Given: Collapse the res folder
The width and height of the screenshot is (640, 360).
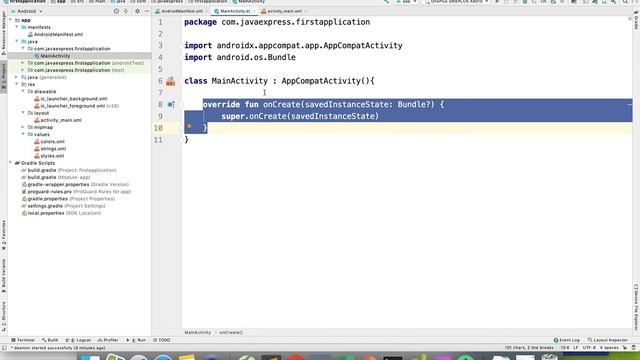Looking at the screenshot, I should click(x=17, y=84).
